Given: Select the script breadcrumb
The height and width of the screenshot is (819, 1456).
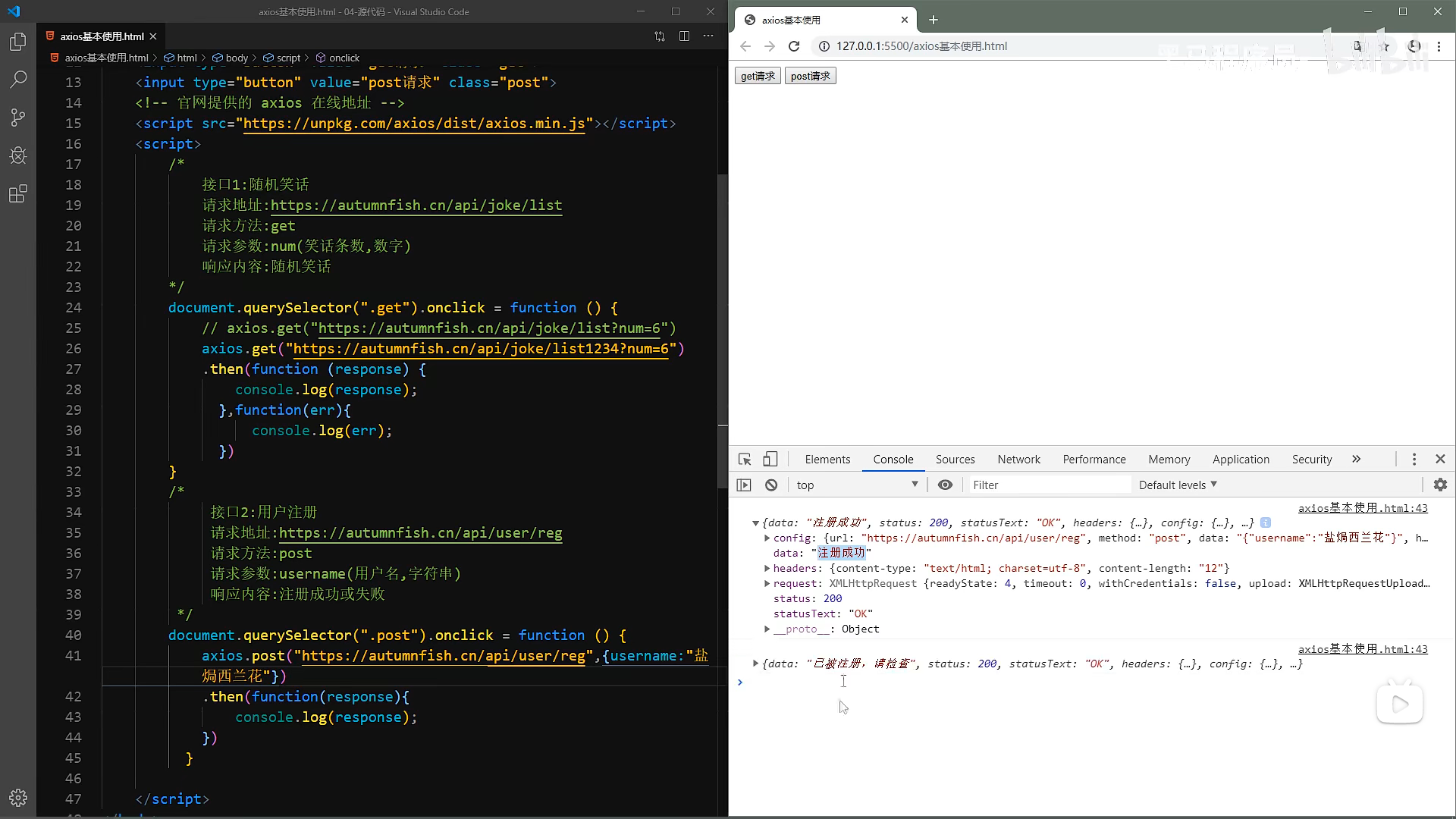Looking at the screenshot, I should pyautogui.click(x=282, y=58).
